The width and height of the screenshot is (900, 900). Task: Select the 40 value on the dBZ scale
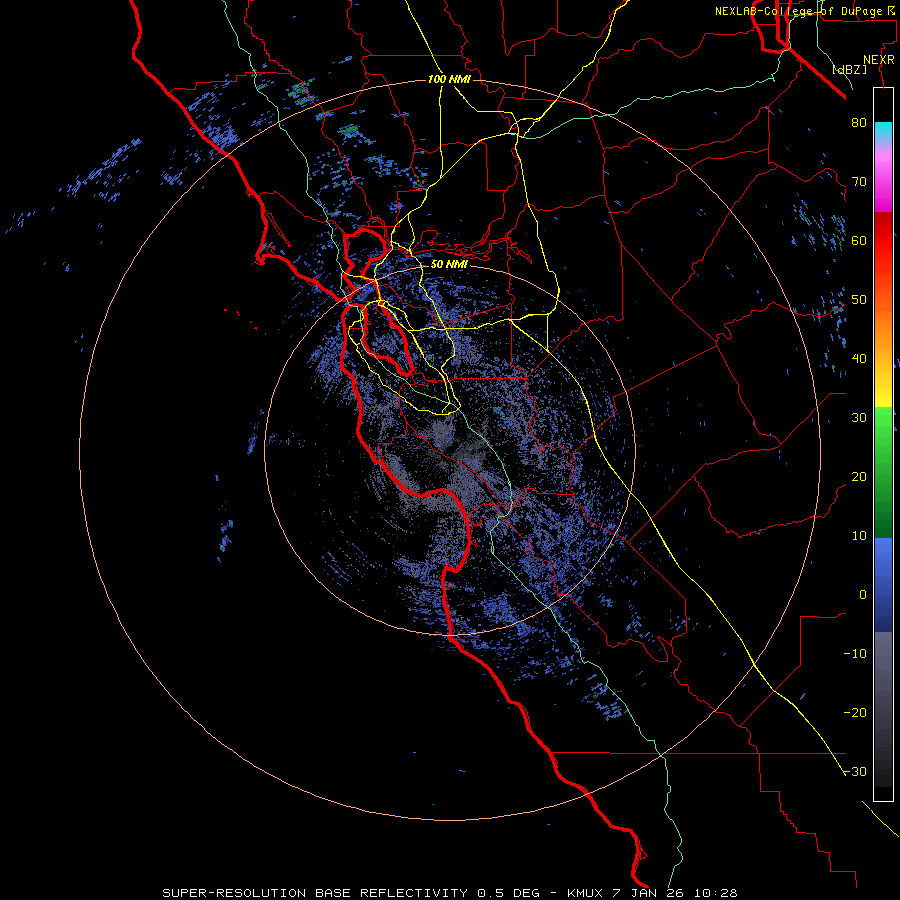coord(859,359)
